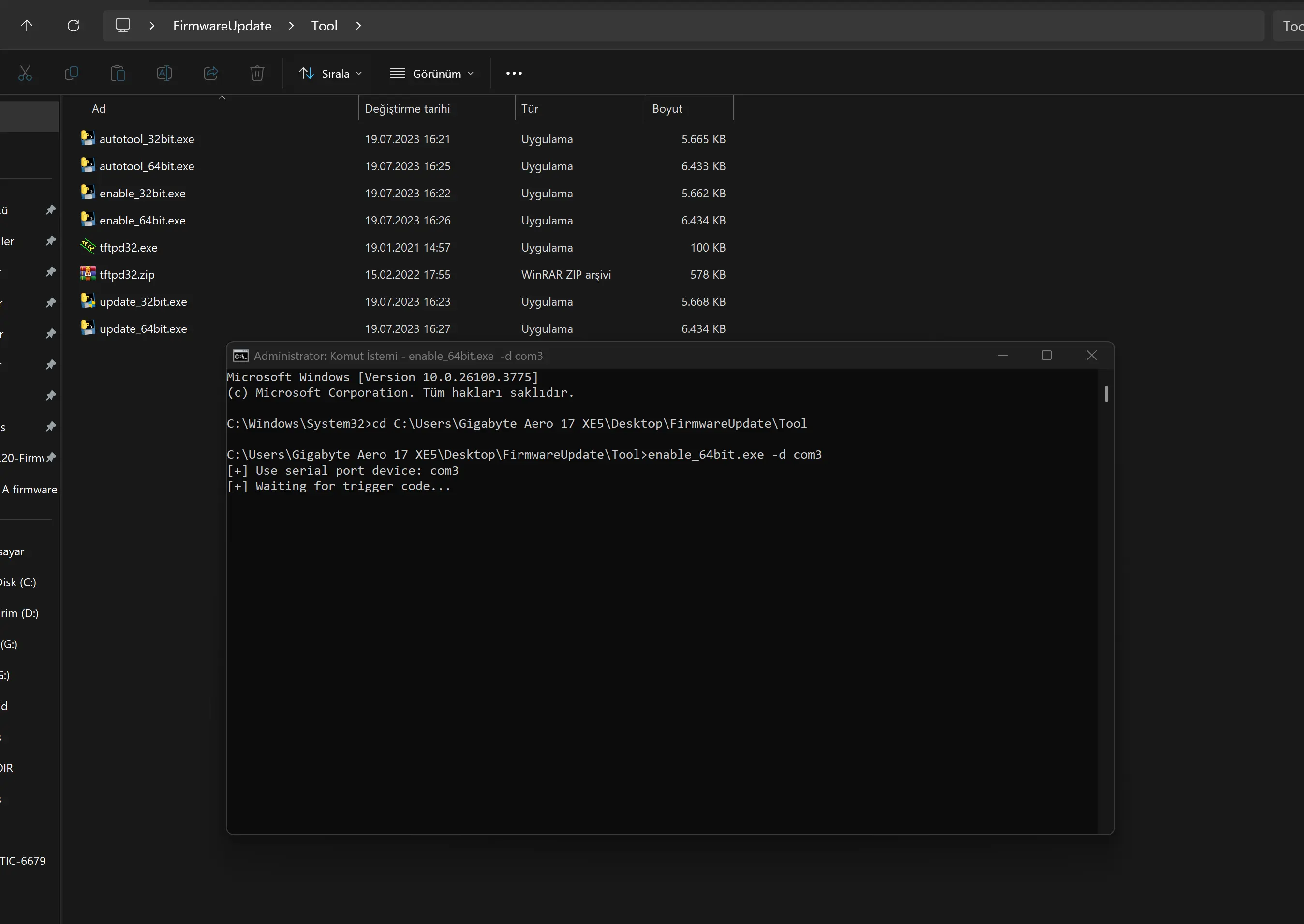The width and height of the screenshot is (1304, 924).
Task: Click the update_64bit.exe file icon
Action: point(88,328)
